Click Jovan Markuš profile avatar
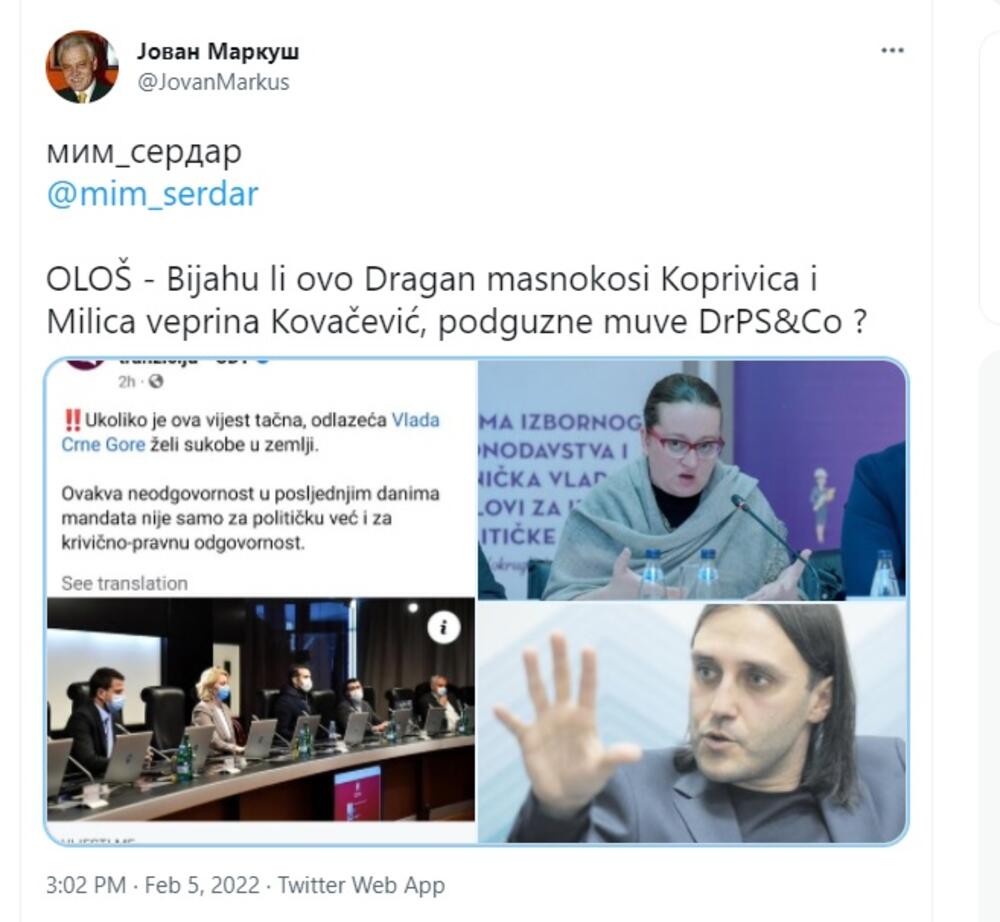 pyautogui.click(x=82, y=67)
